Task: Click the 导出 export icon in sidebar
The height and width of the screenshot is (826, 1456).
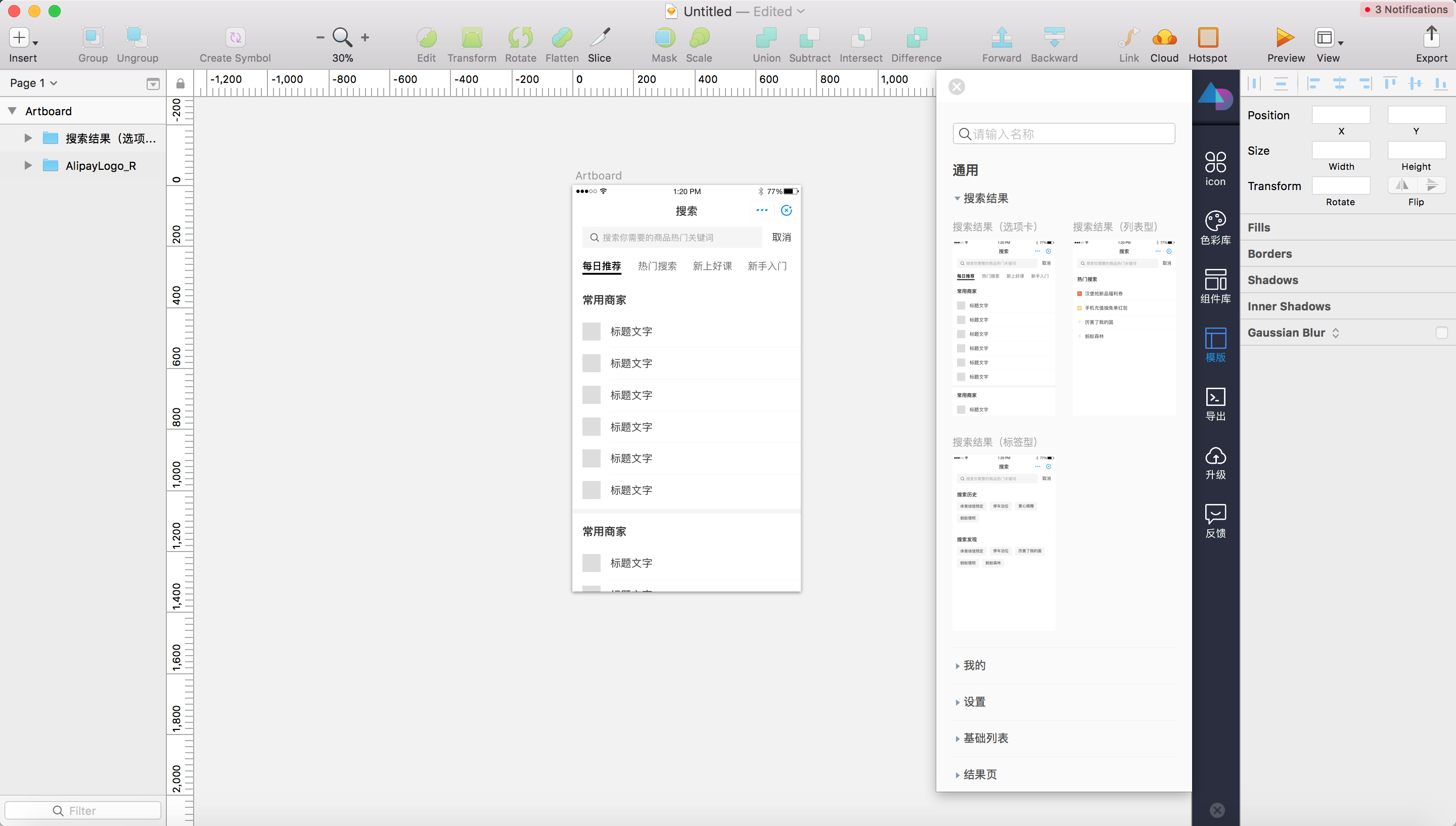Action: 1215,403
